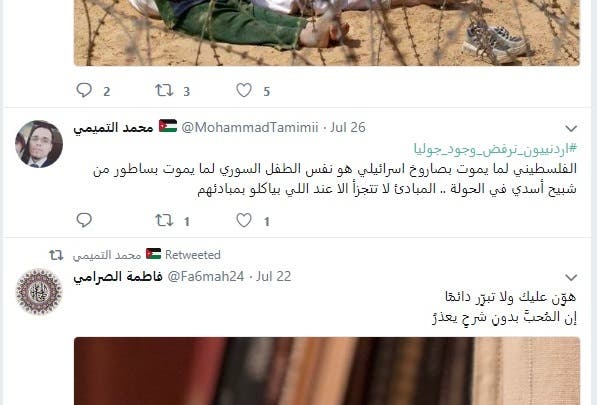This screenshot has height=405, width=597.
Task: Reply to MohammadTamimii's Jul 26 tweet
Action: click(84, 220)
